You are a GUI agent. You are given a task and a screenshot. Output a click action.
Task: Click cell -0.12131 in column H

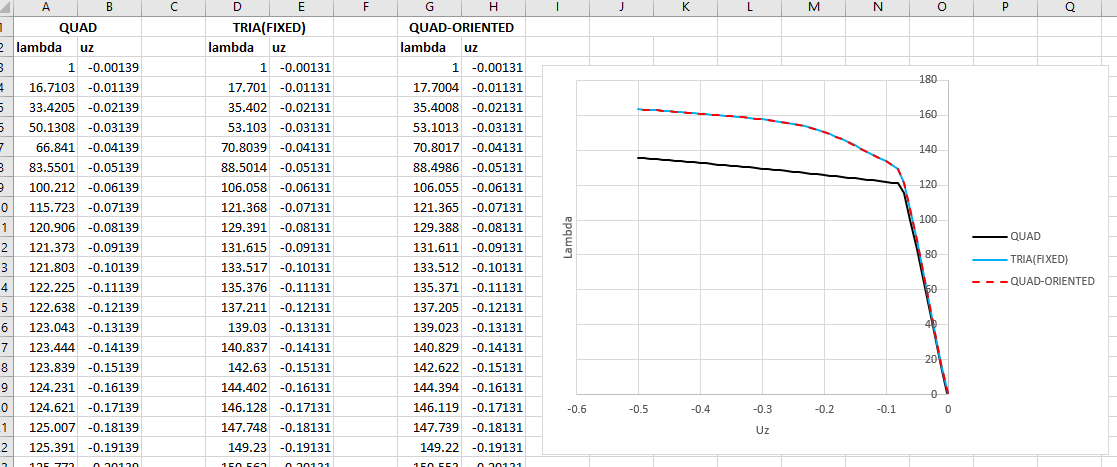(x=493, y=307)
